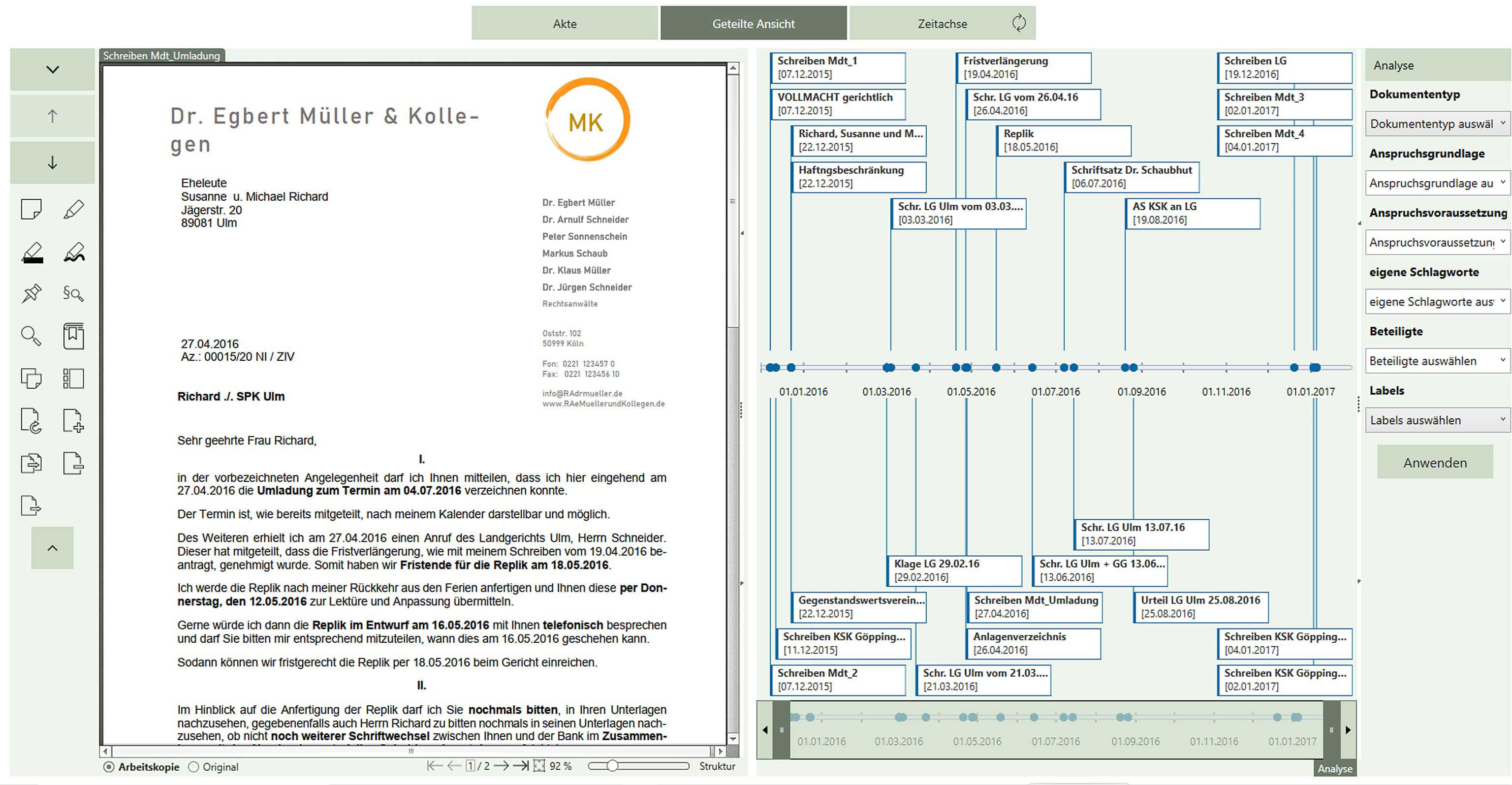The image size is (1512, 785).
Task: Go to the previous page arrow
Action: (454, 766)
